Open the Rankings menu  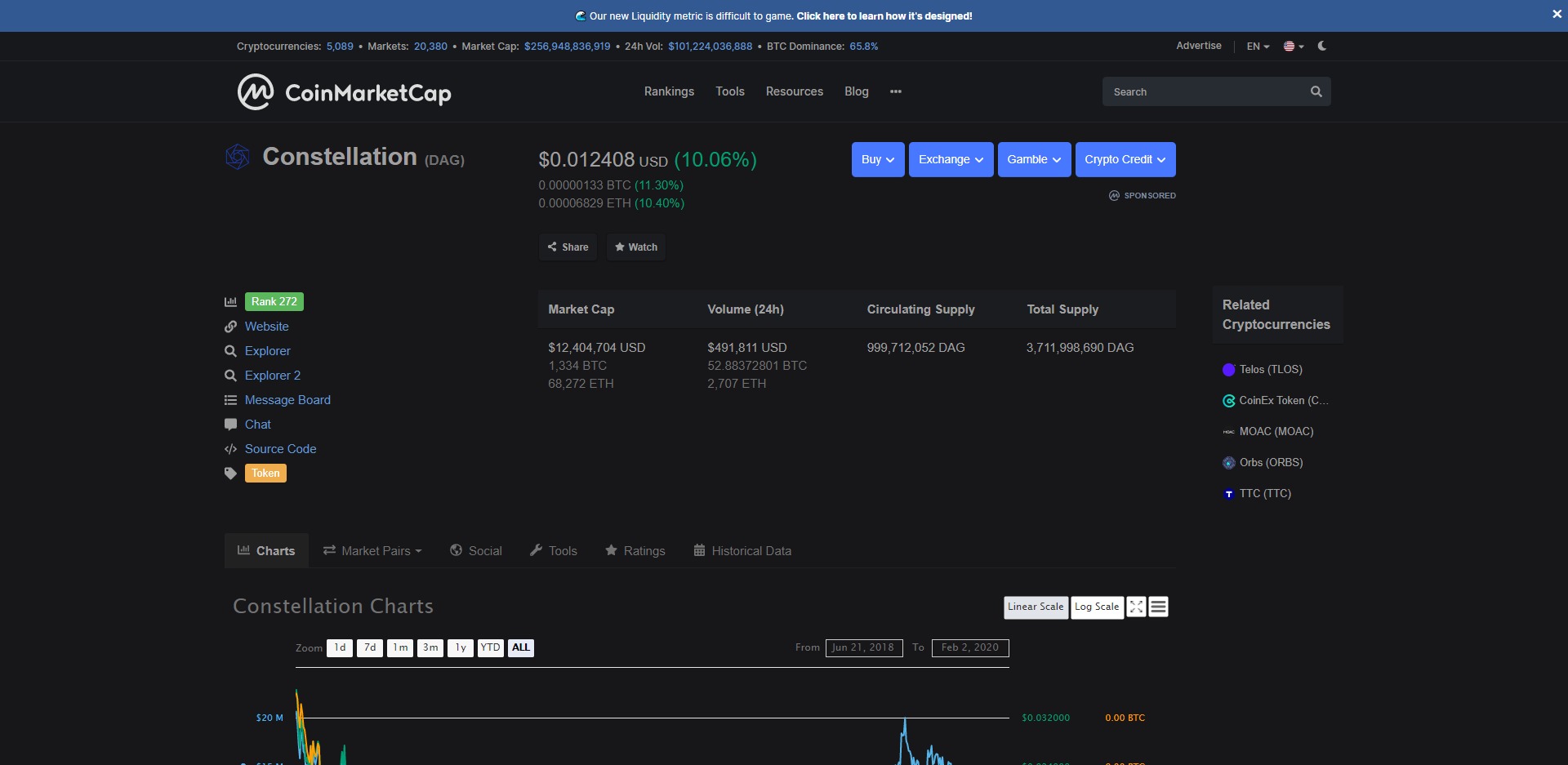point(669,91)
